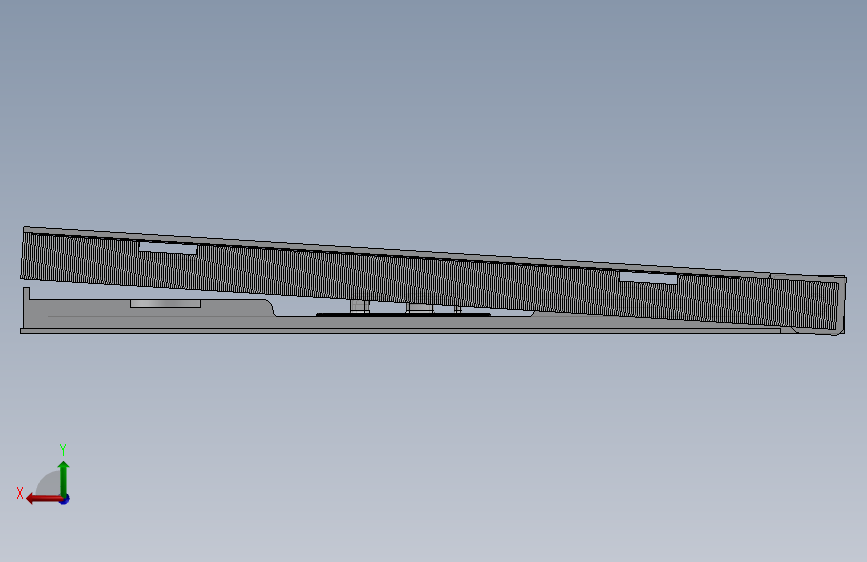The height and width of the screenshot is (562, 867).
Task: Click the right rectangular cutout in top panel
Action: (x=648, y=278)
